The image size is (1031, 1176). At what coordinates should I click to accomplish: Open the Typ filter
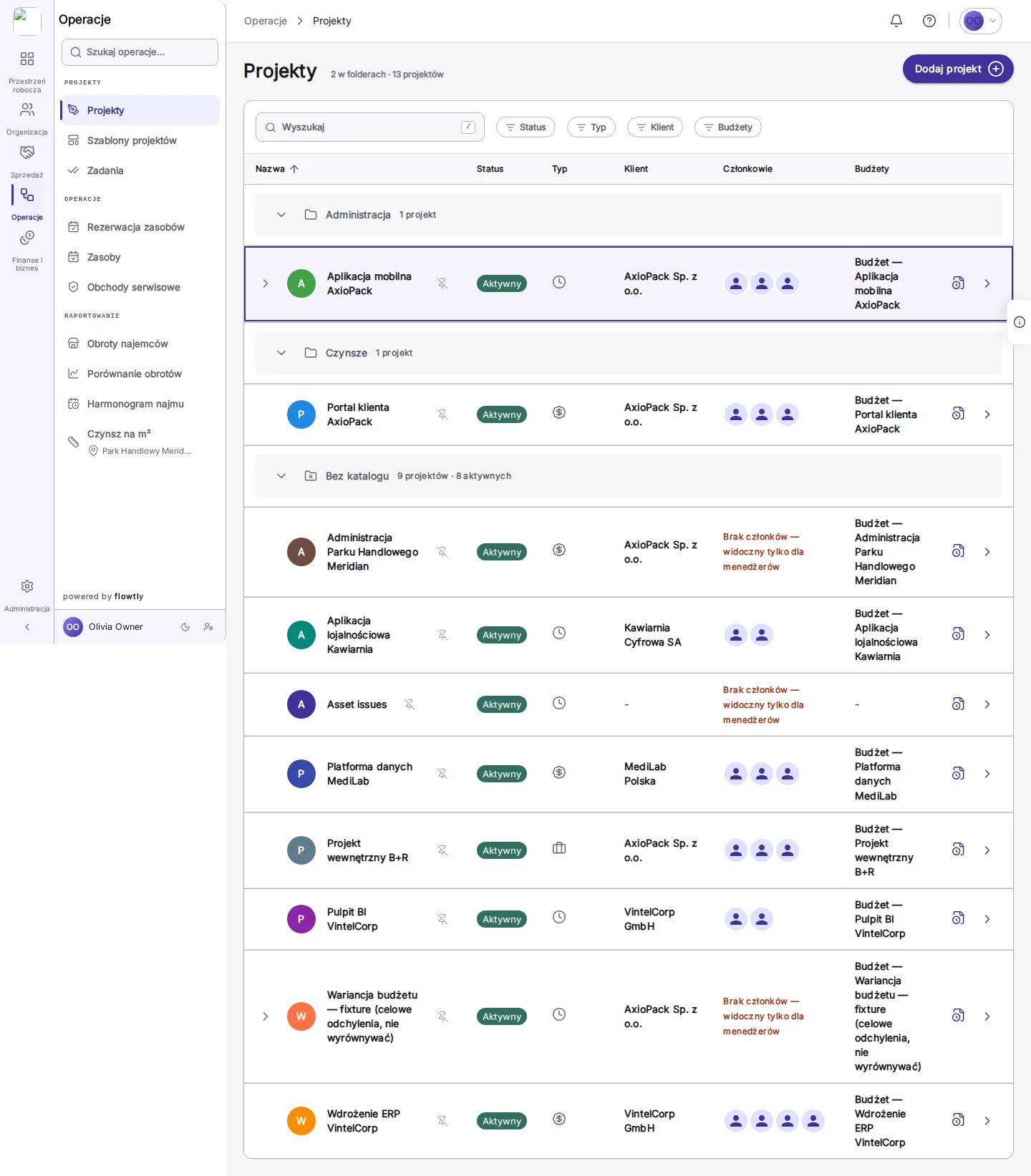click(x=591, y=127)
